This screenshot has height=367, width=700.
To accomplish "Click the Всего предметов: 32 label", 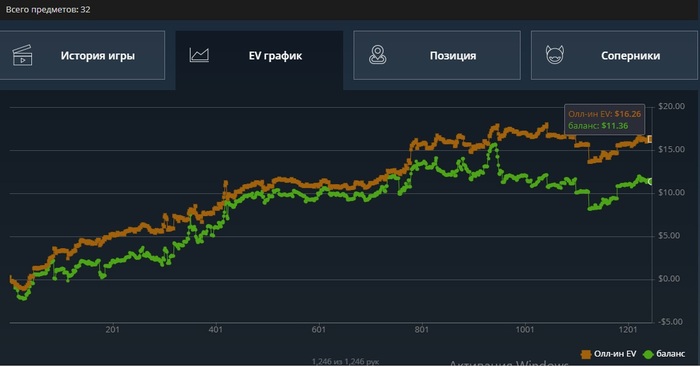I will (48, 9).
